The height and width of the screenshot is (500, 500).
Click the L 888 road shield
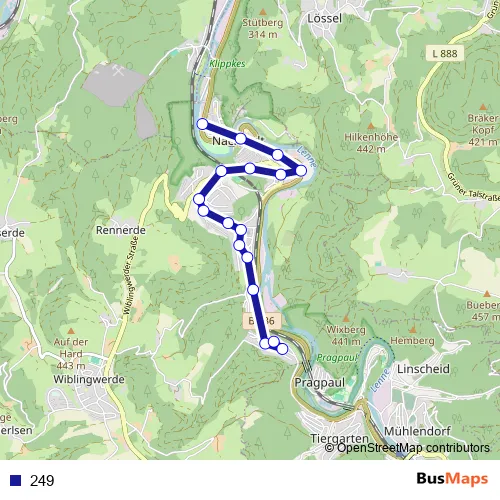(x=445, y=53)
